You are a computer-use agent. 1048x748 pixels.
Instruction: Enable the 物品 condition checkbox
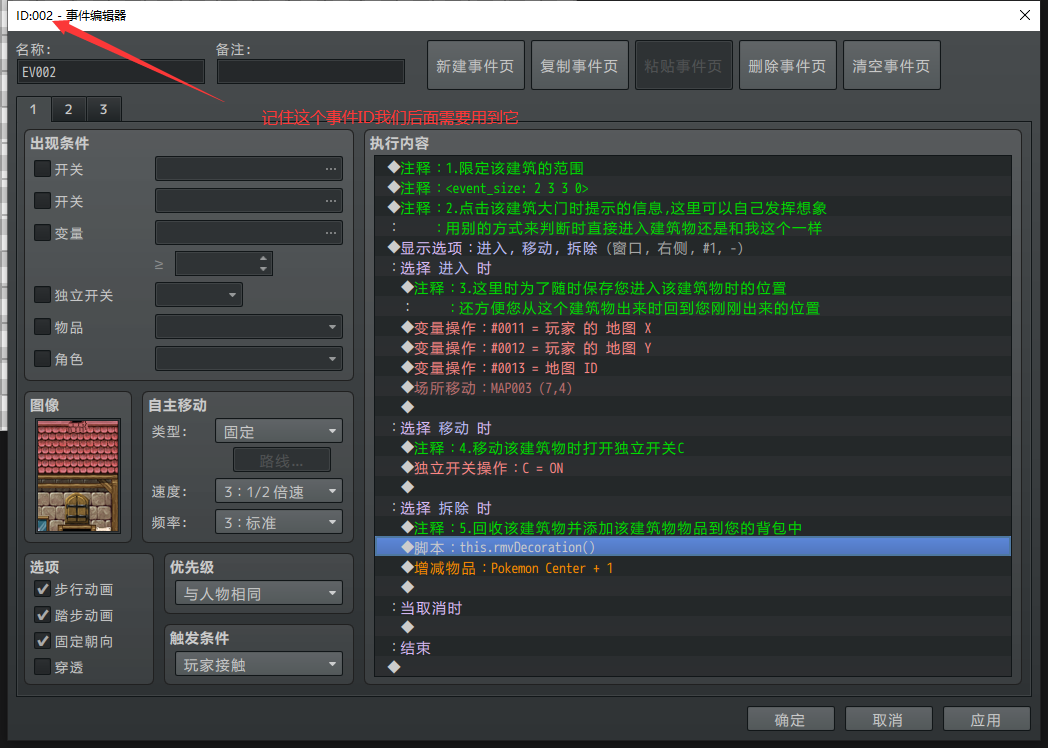tap(42, 327)
